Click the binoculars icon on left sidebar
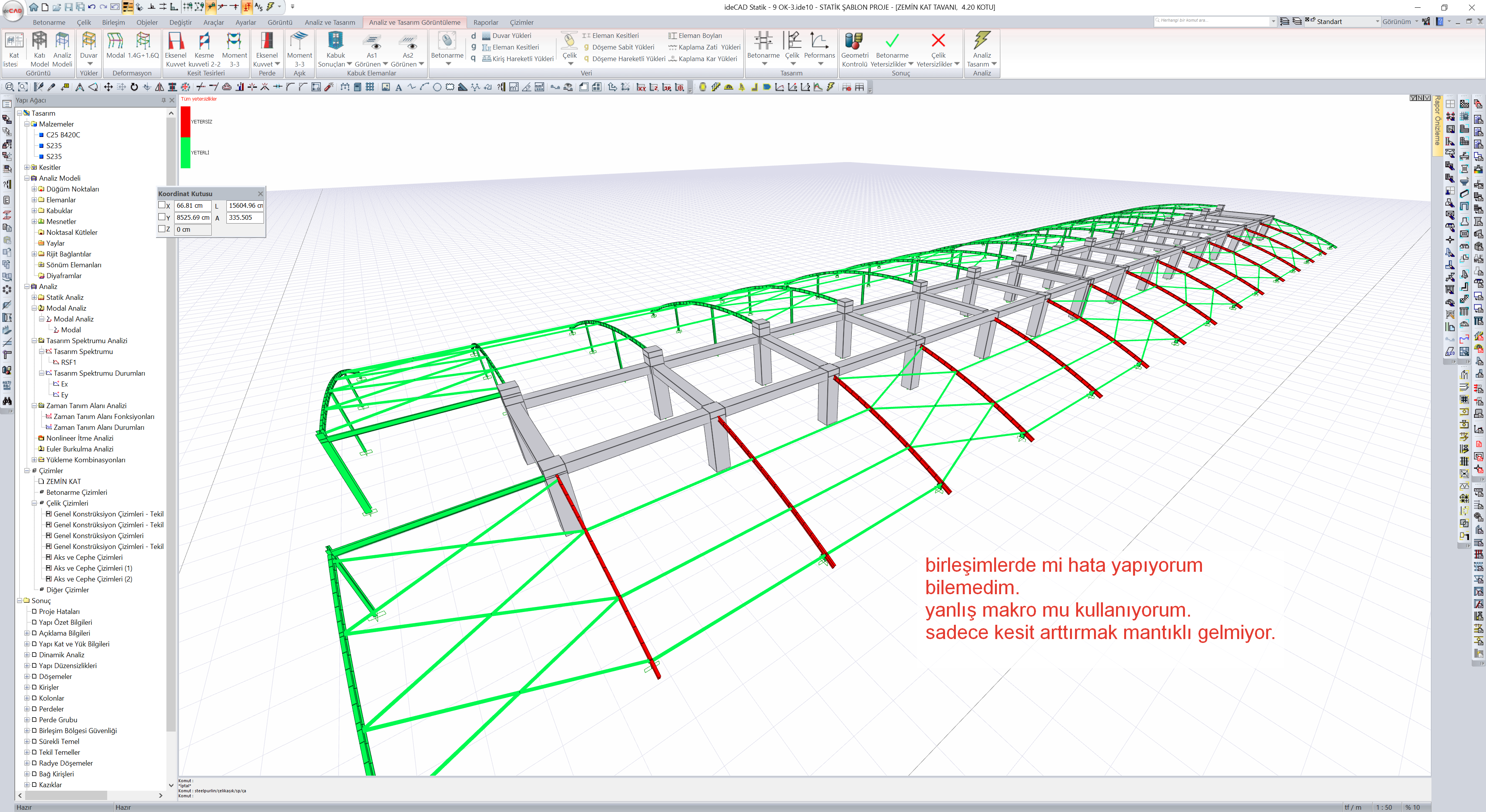Viewport: 1486px width, 812px height. pos(7,401)
